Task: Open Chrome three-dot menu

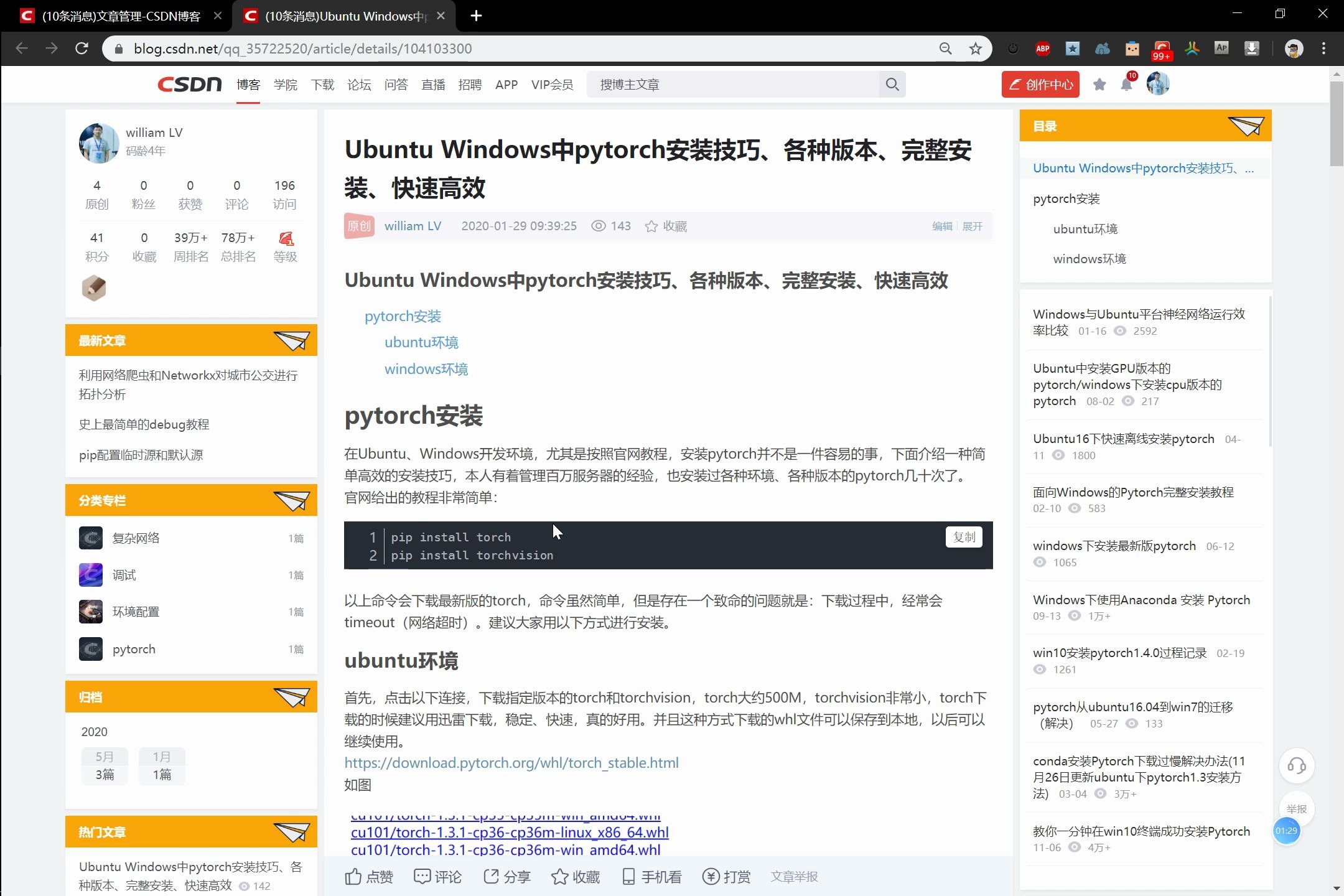Action: tap(1323, 49)
